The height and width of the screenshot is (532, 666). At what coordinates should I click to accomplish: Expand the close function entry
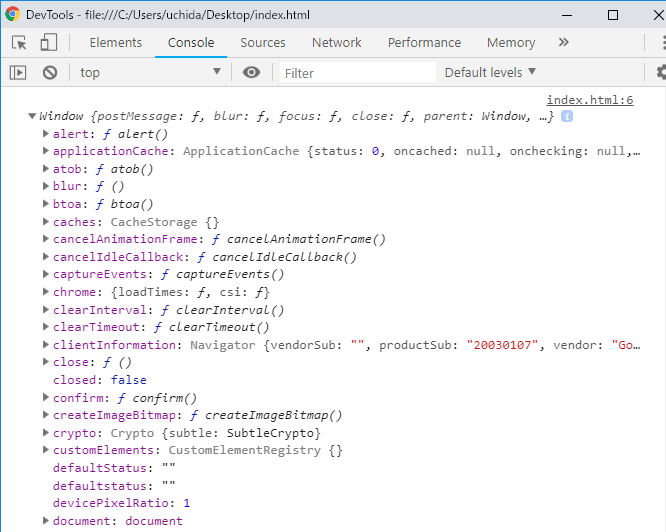[45, 362]
